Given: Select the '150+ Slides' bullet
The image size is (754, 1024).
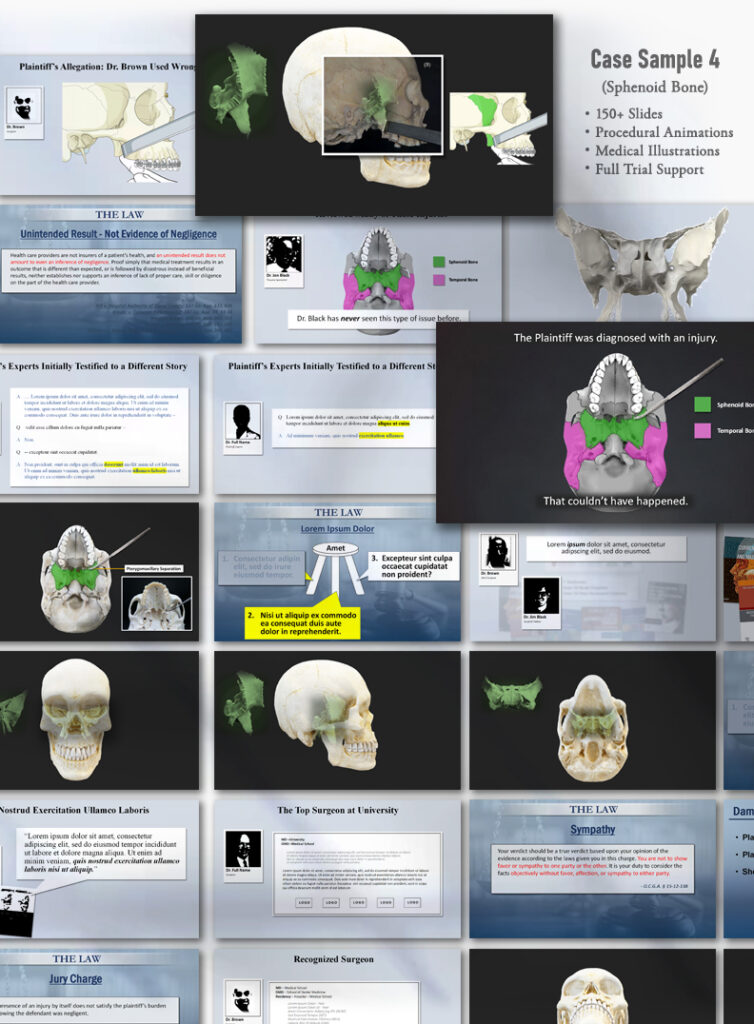Looking at the screenshot, I should (629, 114).
